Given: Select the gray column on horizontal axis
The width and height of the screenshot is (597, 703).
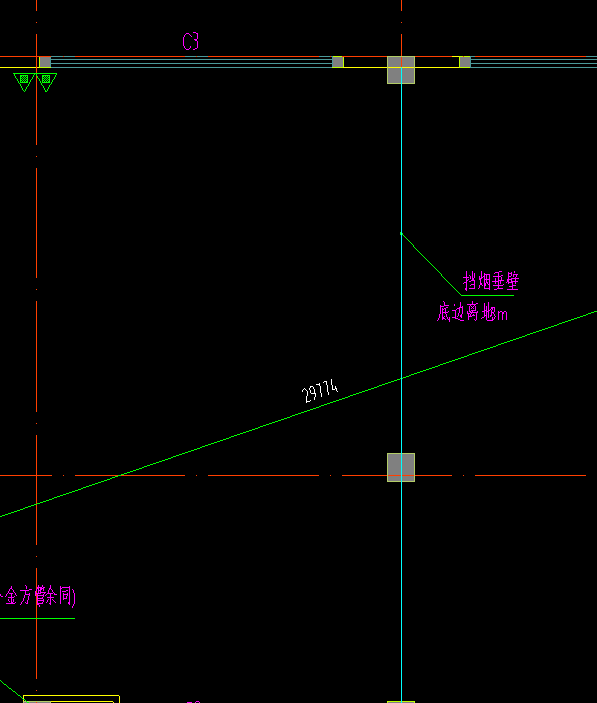Looking at the screenshot, I should tap(401, 468).
